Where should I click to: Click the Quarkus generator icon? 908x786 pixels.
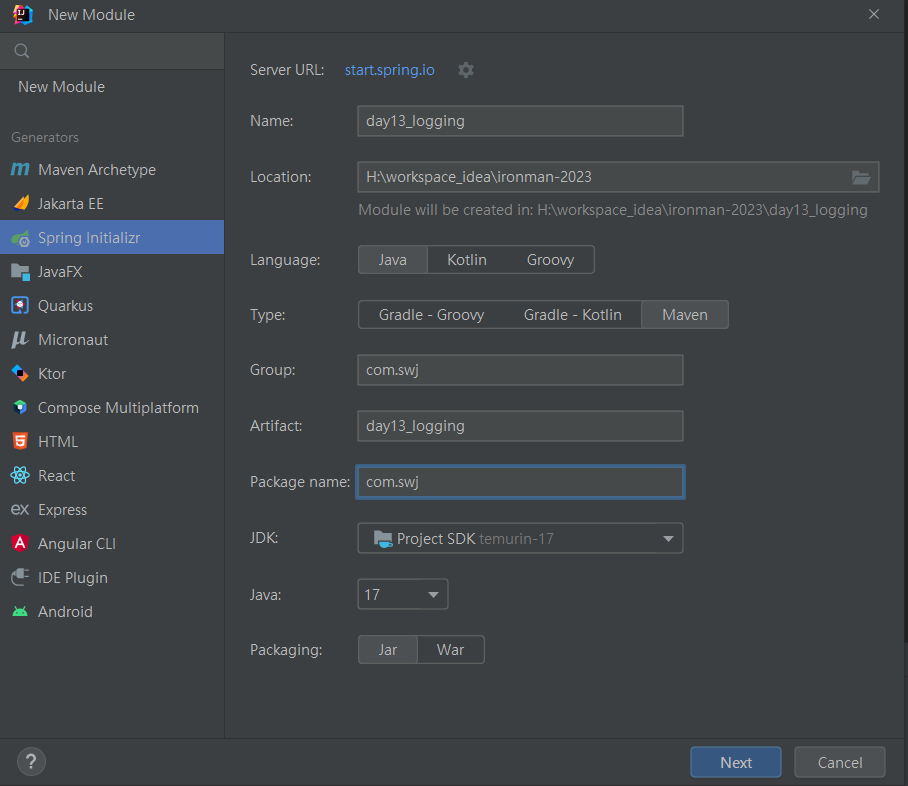pyautogui.click(x=20, y=306)
